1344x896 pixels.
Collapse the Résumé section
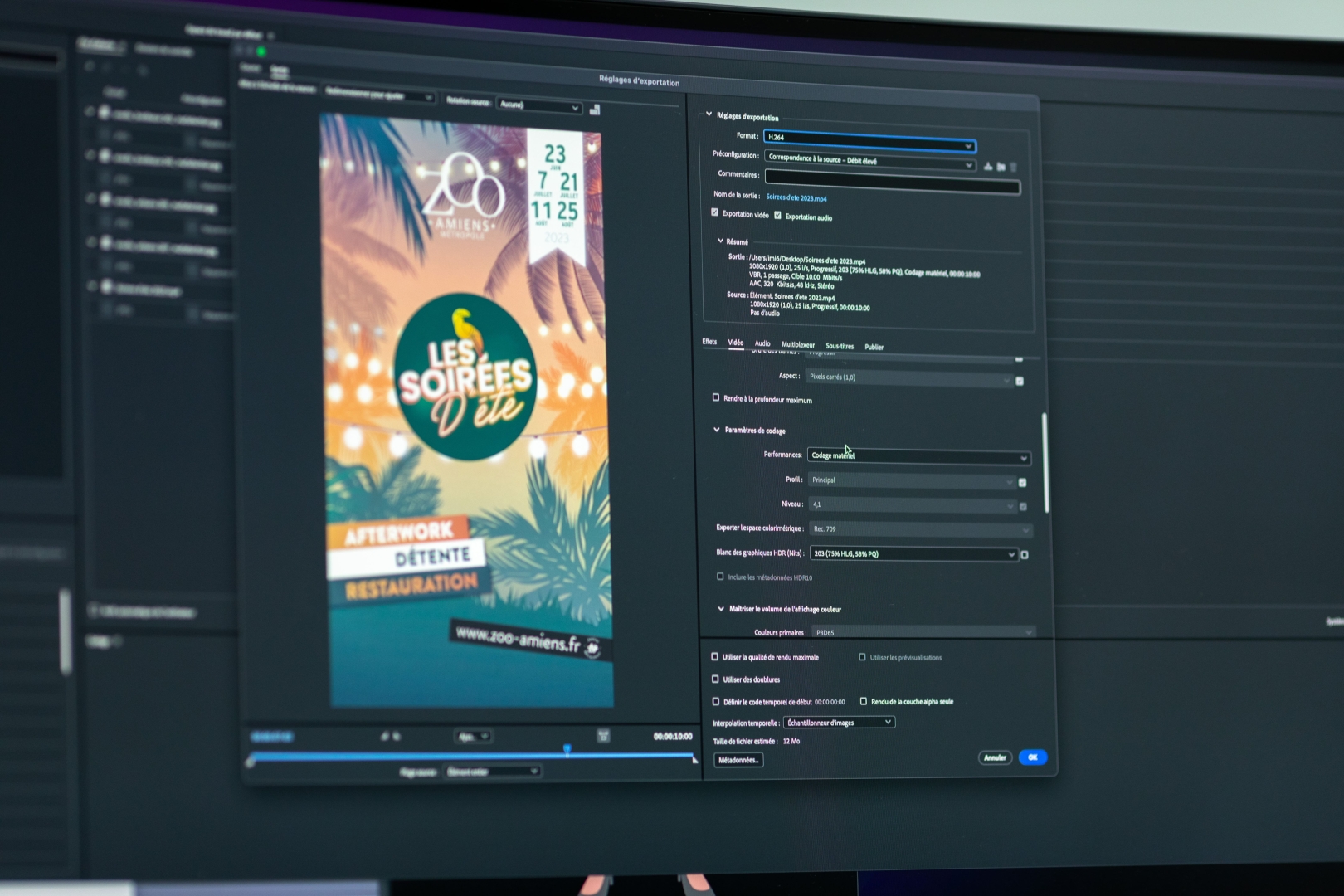click(720, 241)
